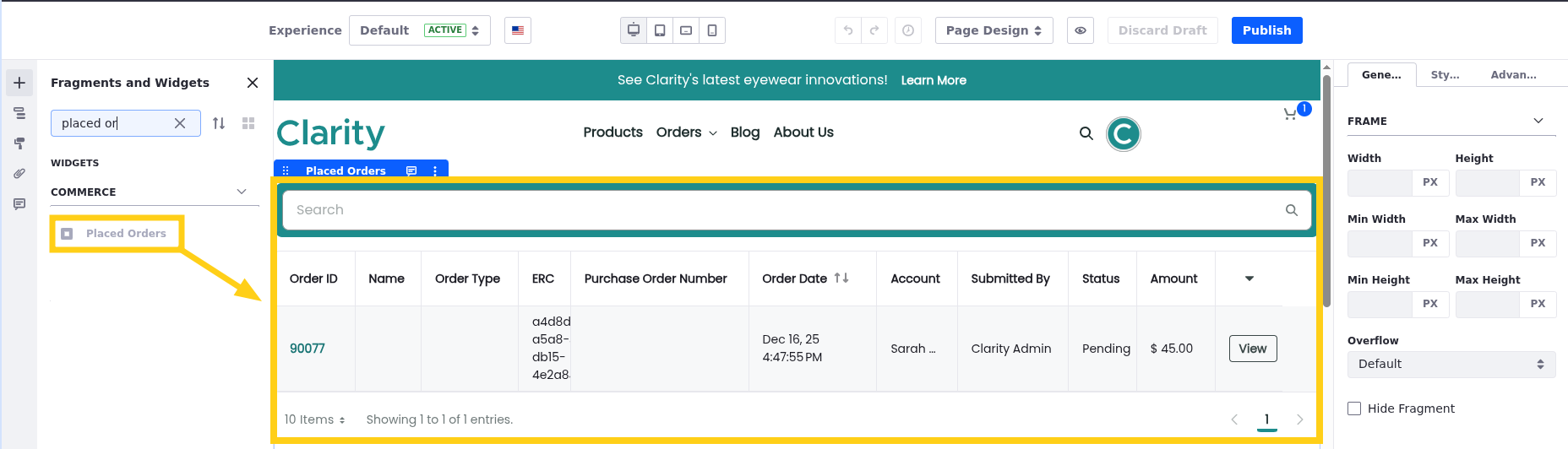1568x449 pixels.
Task: Switch to landscape phone viewport
Action: click(x=686, y=30)
